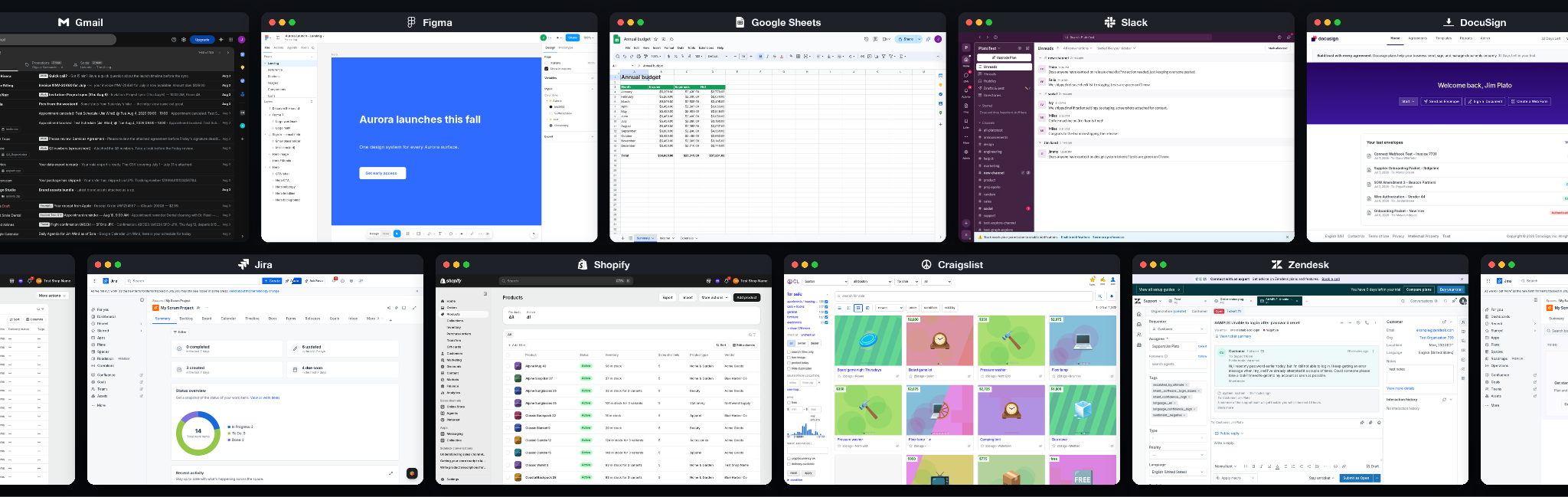Click the Craigslist price histogram slider
1568x497 pixels.
point(805,430)
